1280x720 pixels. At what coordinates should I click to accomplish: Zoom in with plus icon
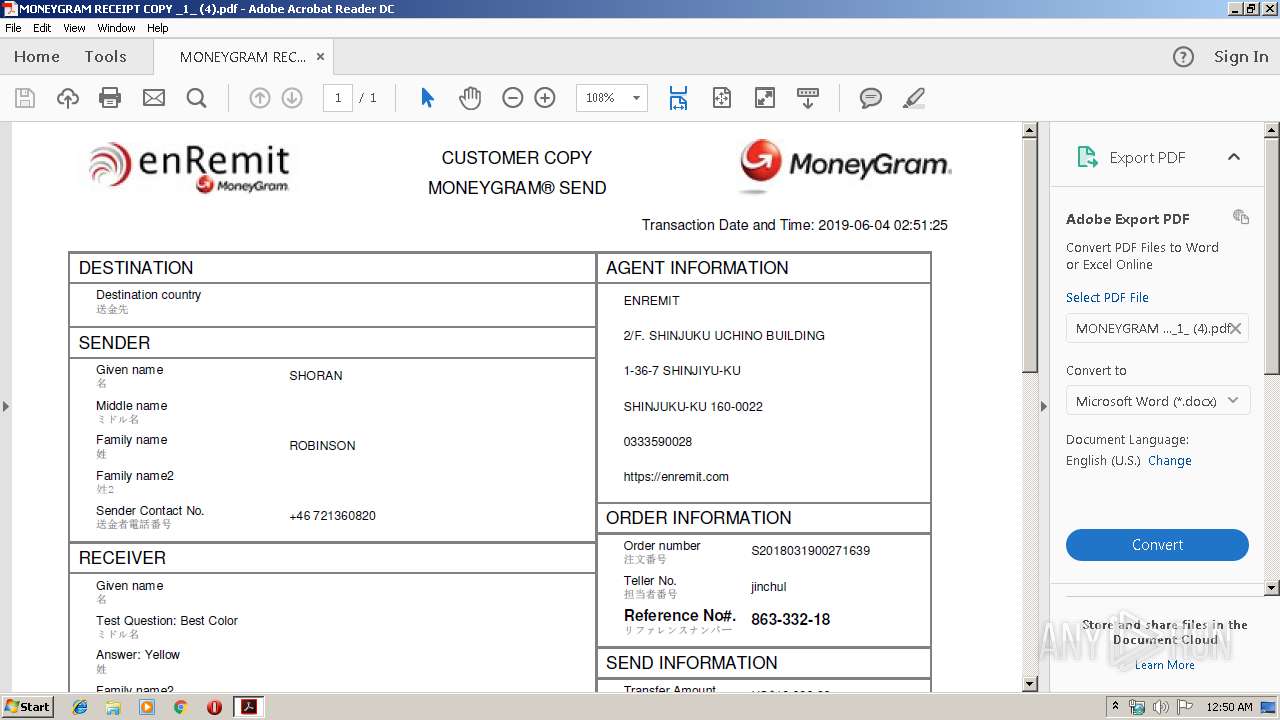(x=545, y=98)
